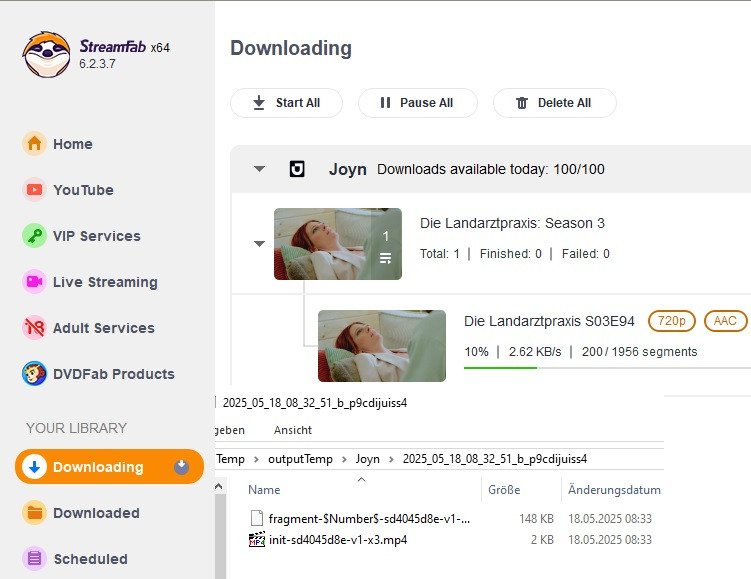Viewport: 751px width, 579px height.
Task: Go to the Downloaded library
Action: pos(95,513)
